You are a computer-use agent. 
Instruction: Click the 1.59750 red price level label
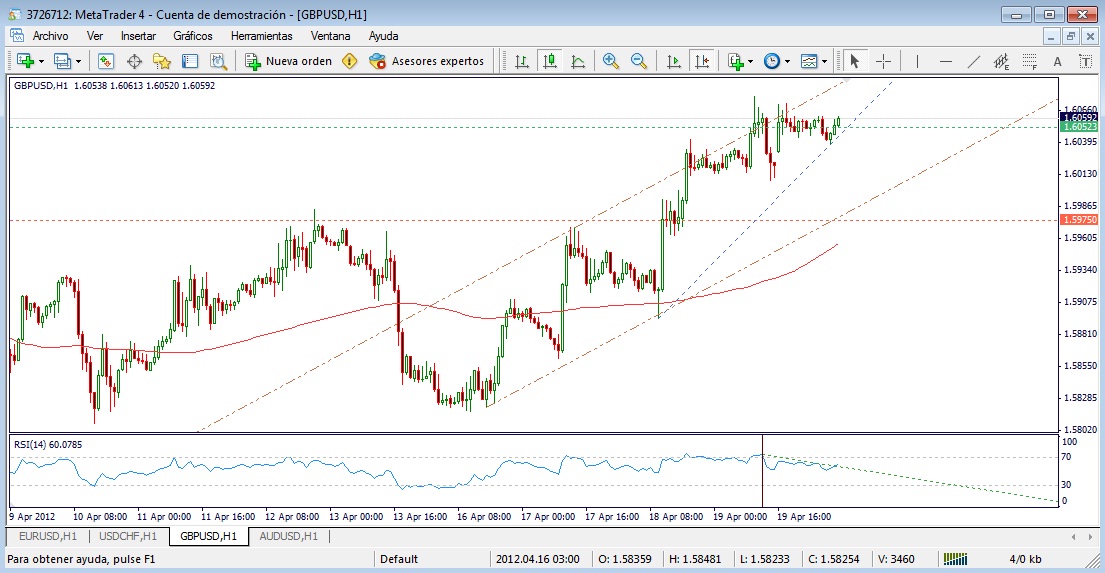(1079, 220)
